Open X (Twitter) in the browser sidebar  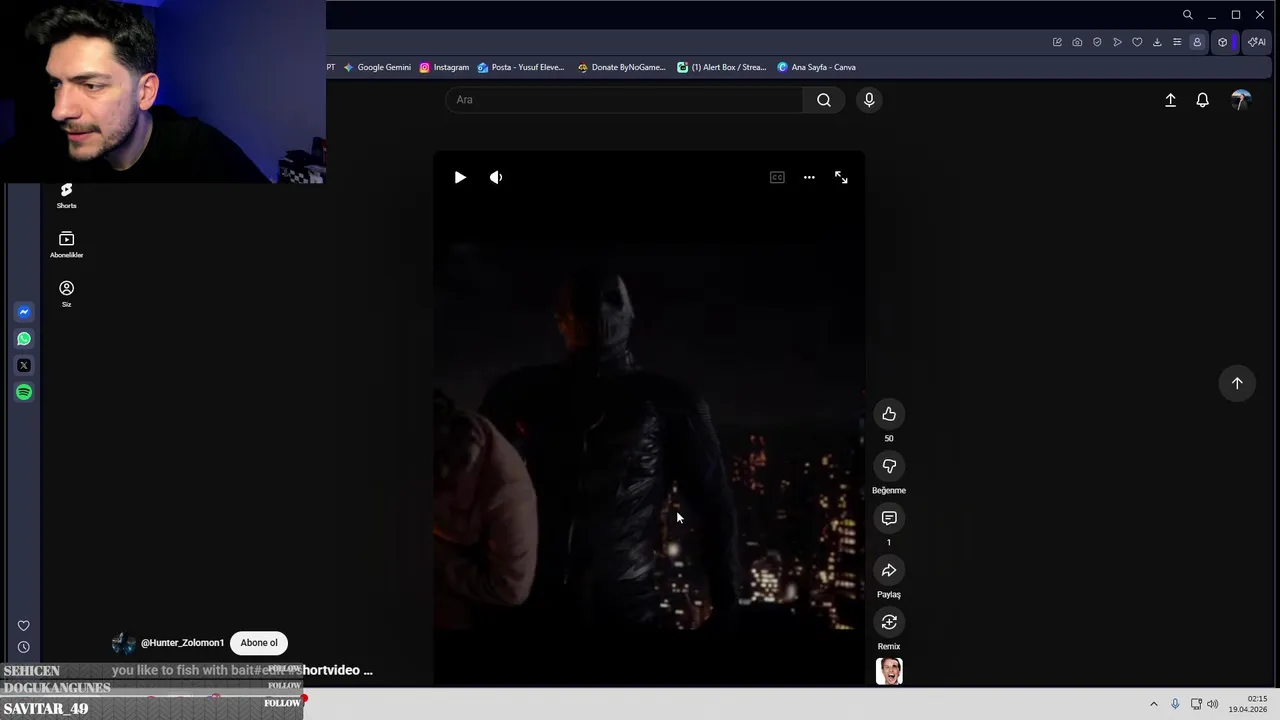click(x=24, y=366)
